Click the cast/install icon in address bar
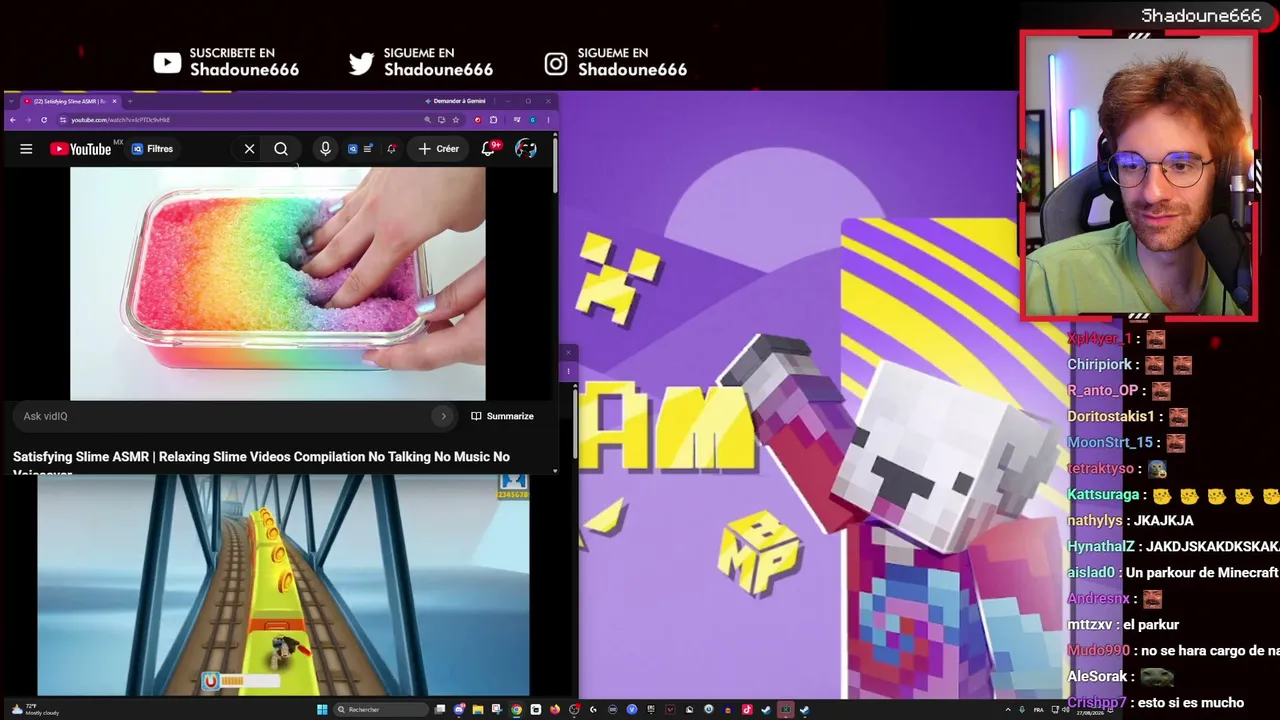 point(441,120)
